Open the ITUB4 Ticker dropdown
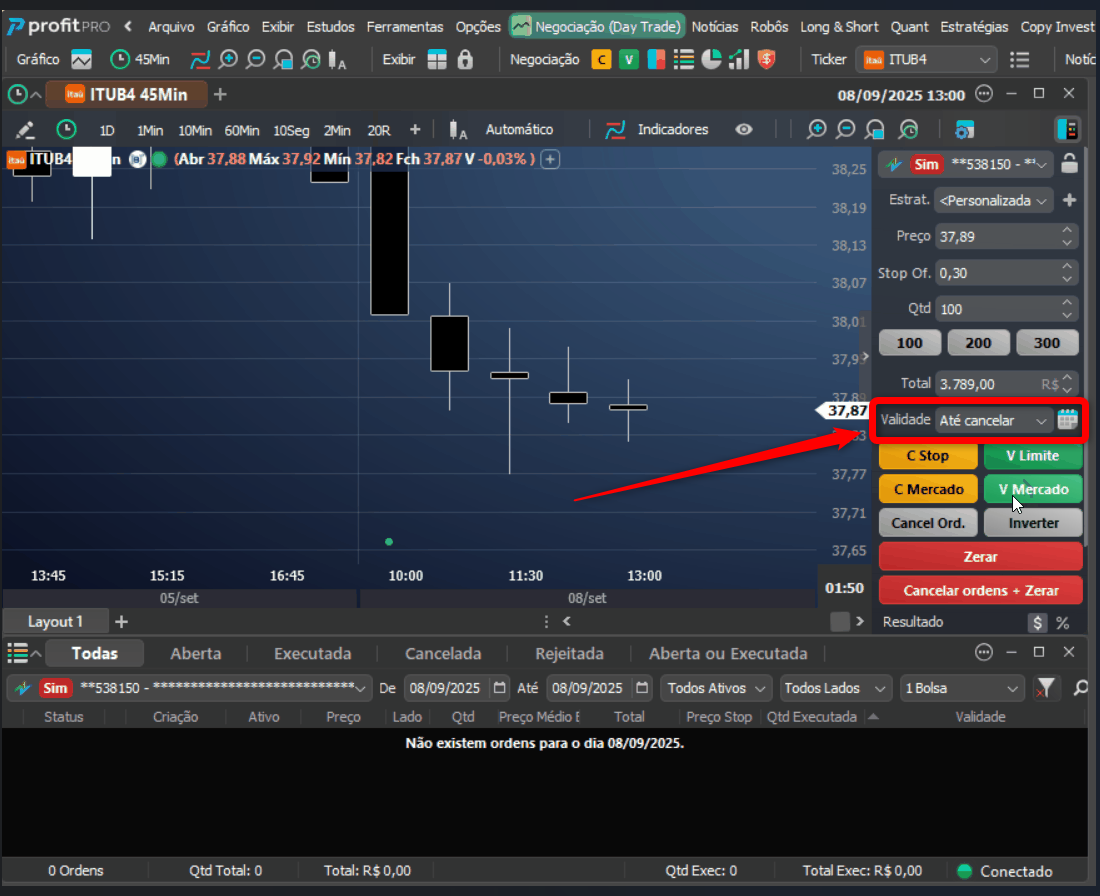This screenshot has height=896, width=1100. (x=926, y=60)
